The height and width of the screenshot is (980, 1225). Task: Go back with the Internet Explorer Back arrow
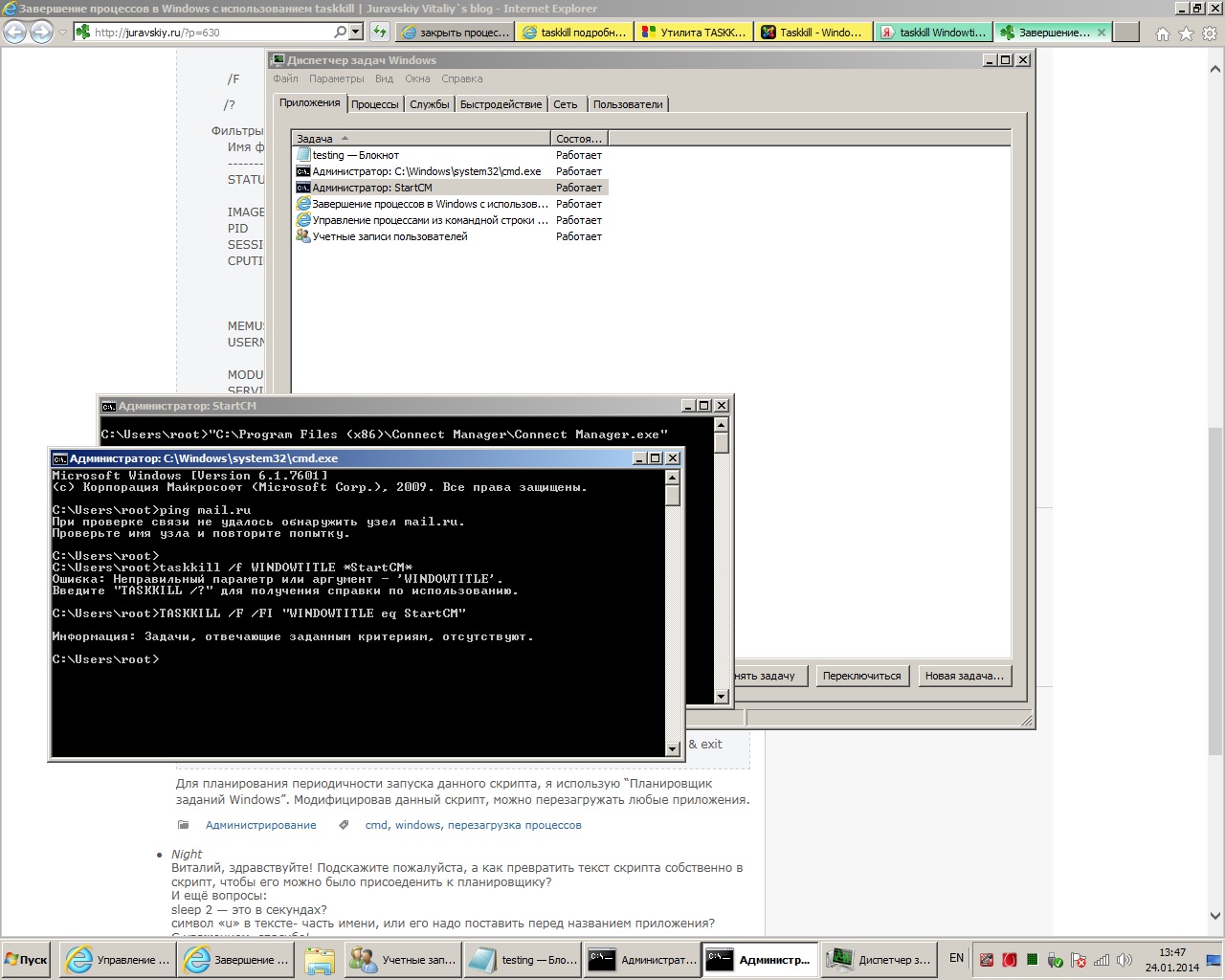coord(15,33)
